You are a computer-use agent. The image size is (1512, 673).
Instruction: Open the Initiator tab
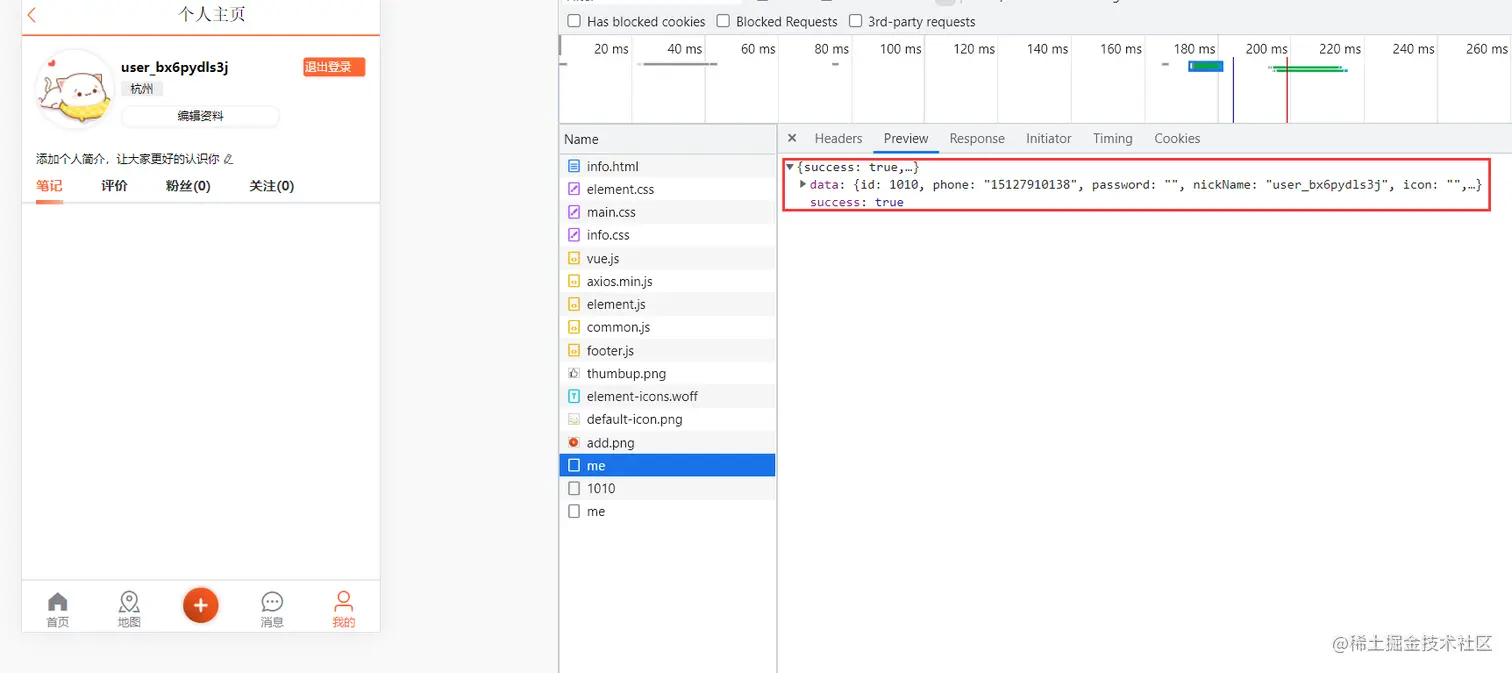pyautogui.click(x=1048, y=138)
